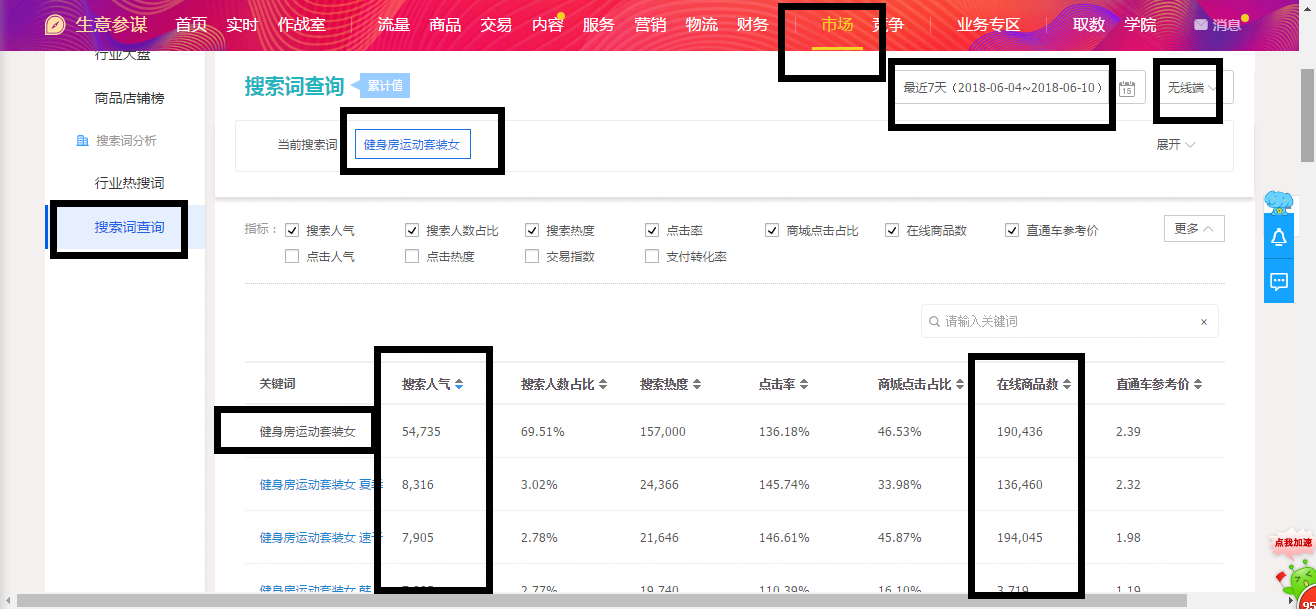Open the 无线端 device dropdown

click(1191, 88)
